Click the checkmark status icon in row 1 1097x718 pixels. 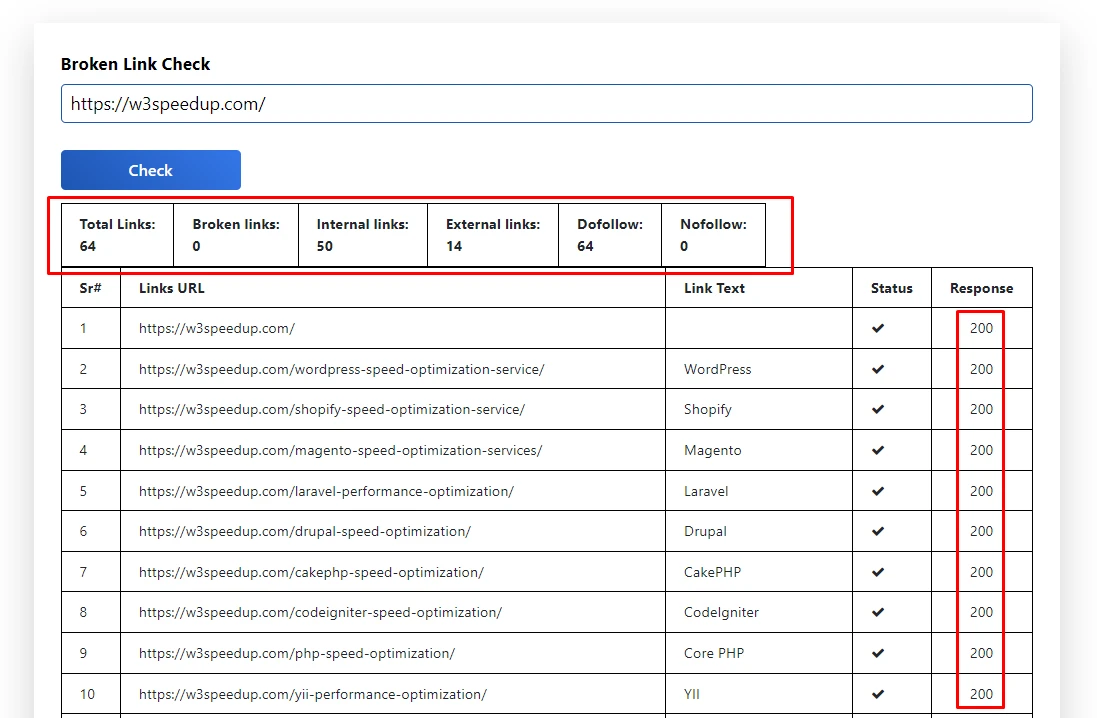878,328
